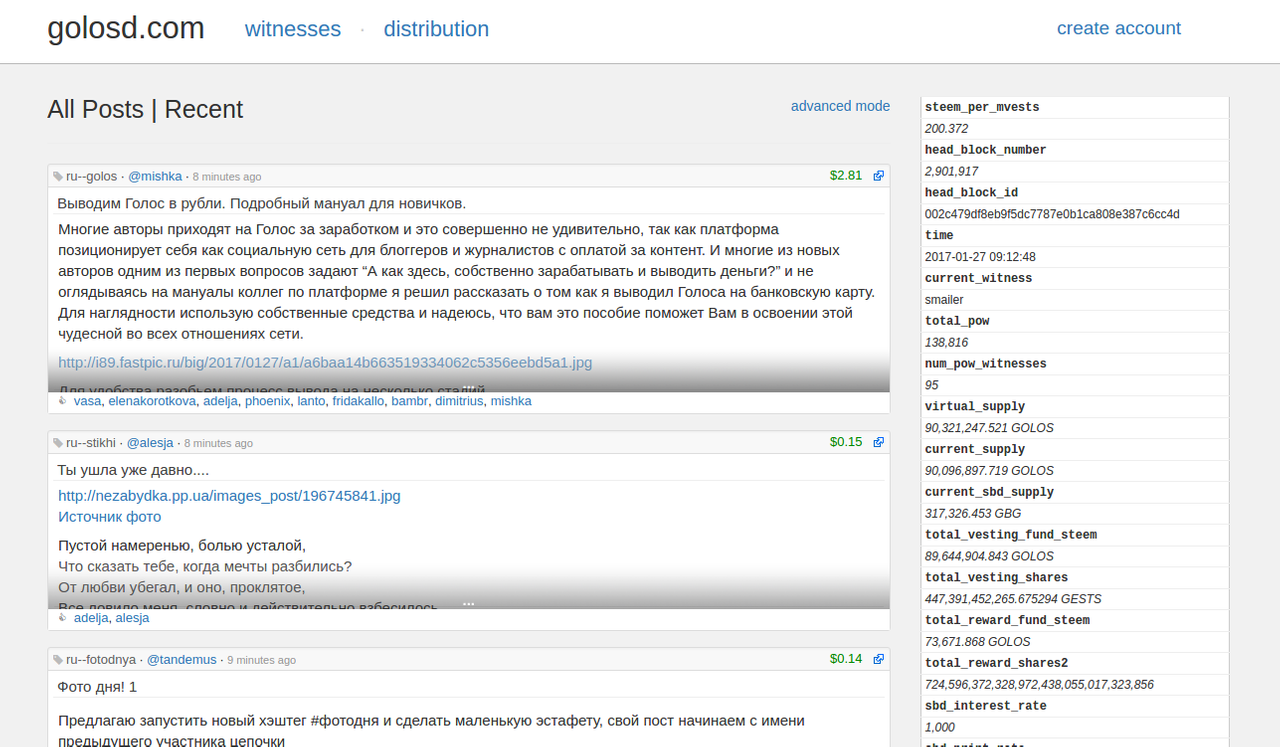Click the current_witness value smailer

(x=945, y=300)
